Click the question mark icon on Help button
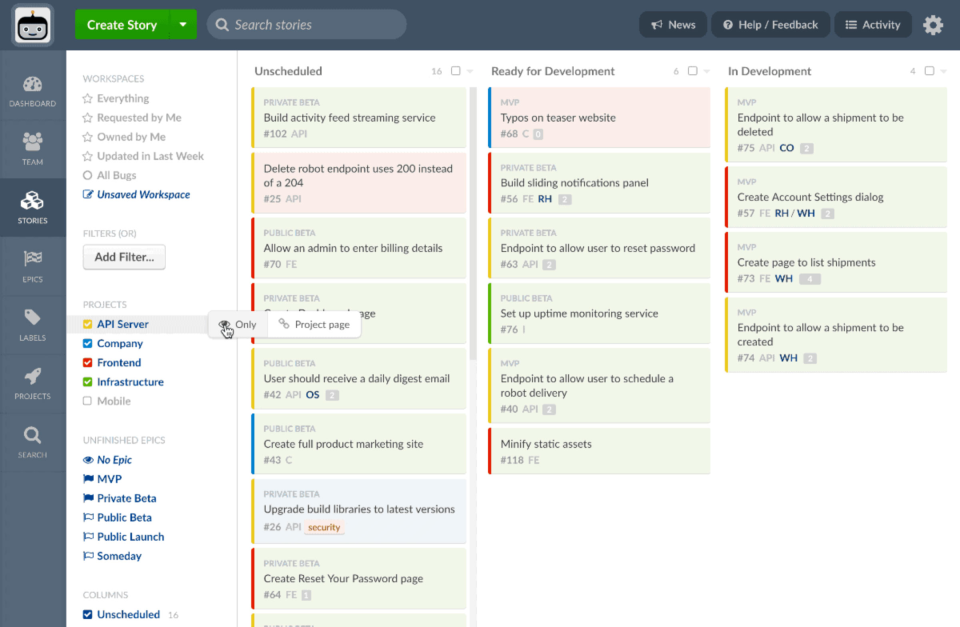This screenshot has width=960, height=627. [728, 25]
